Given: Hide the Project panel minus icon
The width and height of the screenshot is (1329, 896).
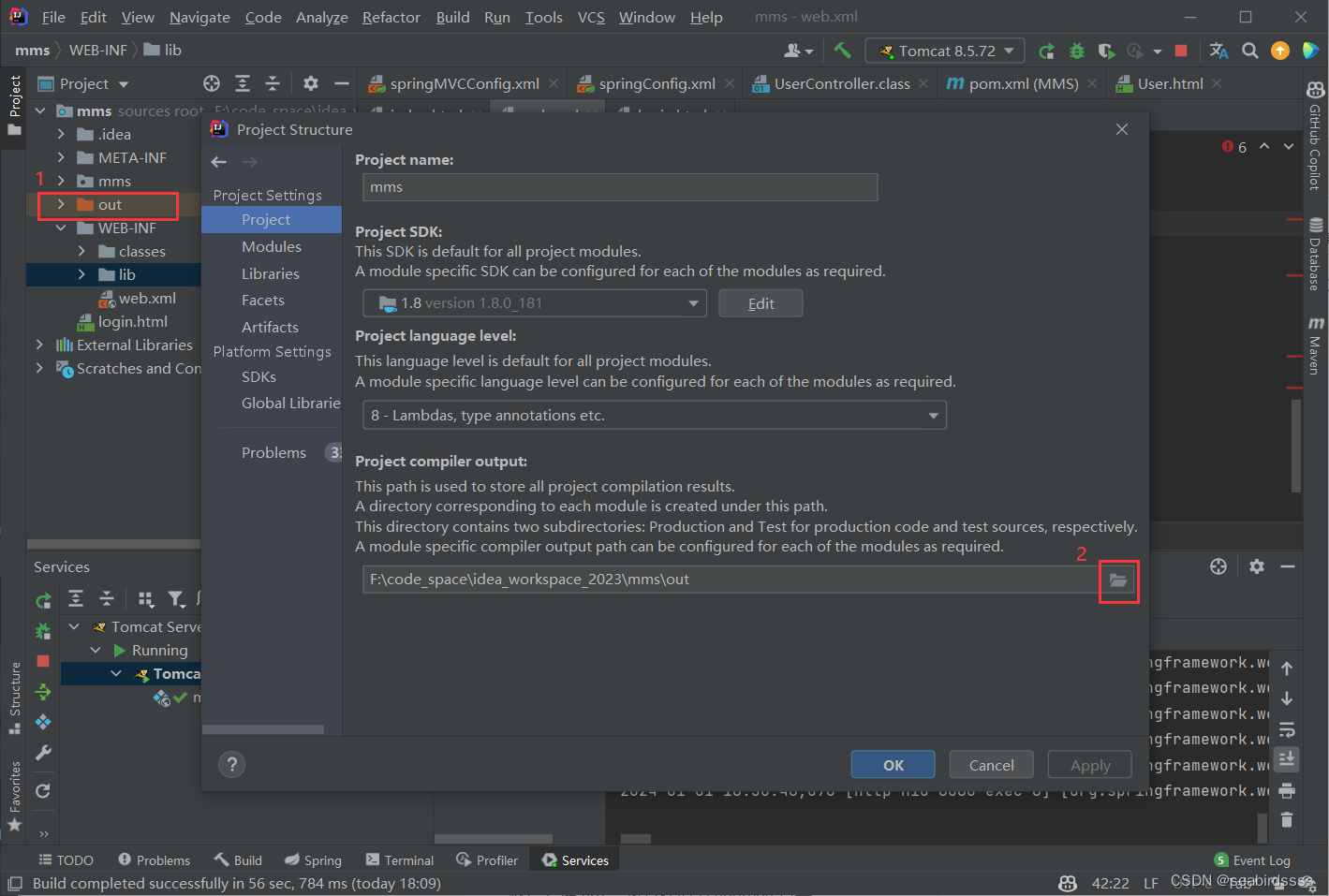Looking at the screenshot, I should (x=342, y=83).
